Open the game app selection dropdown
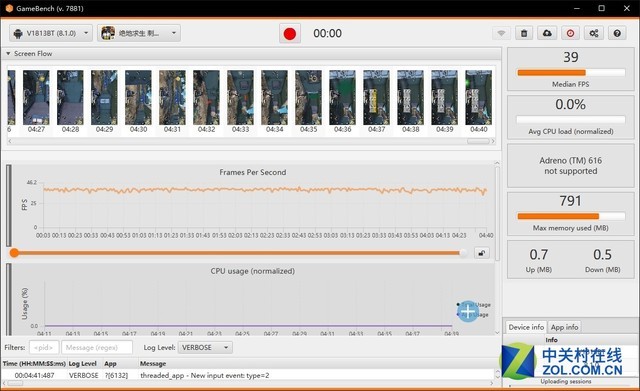Viewport: 640px width, 391px height. click(x=139, y=33)
